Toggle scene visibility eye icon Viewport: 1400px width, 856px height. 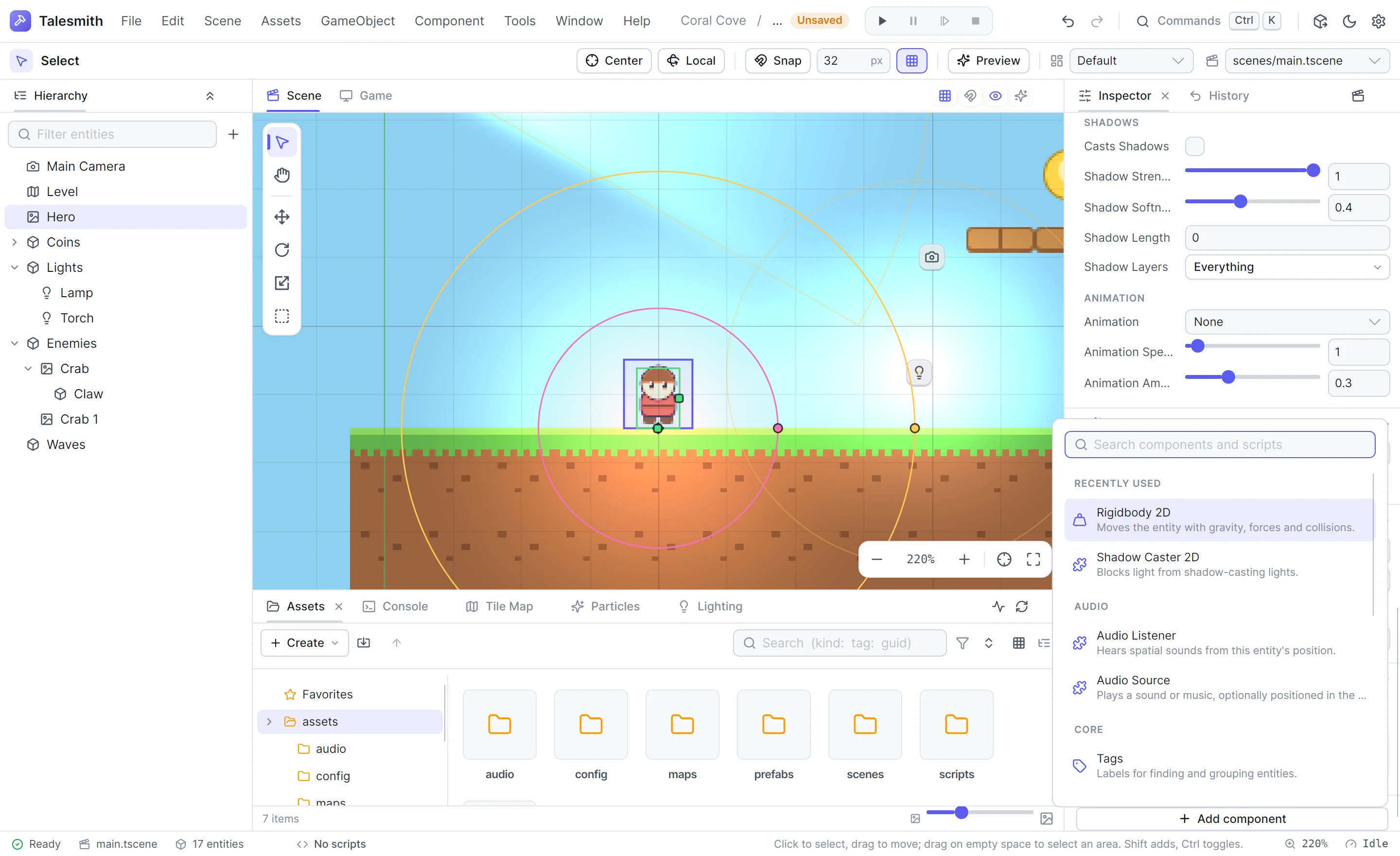(996, 95)
